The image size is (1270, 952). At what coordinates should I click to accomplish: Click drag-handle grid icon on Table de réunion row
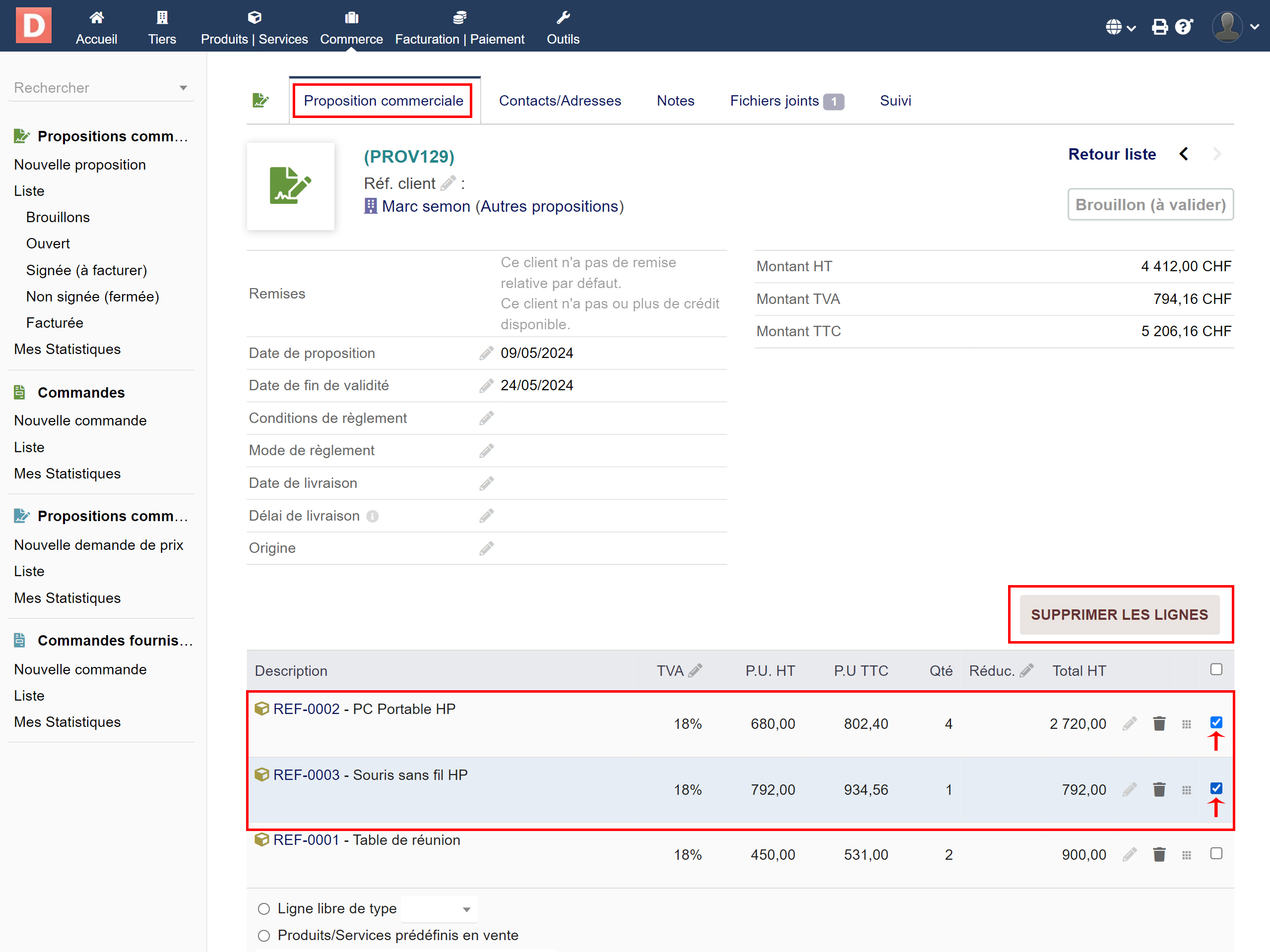pyautogui.click(x=1186, y=855)
